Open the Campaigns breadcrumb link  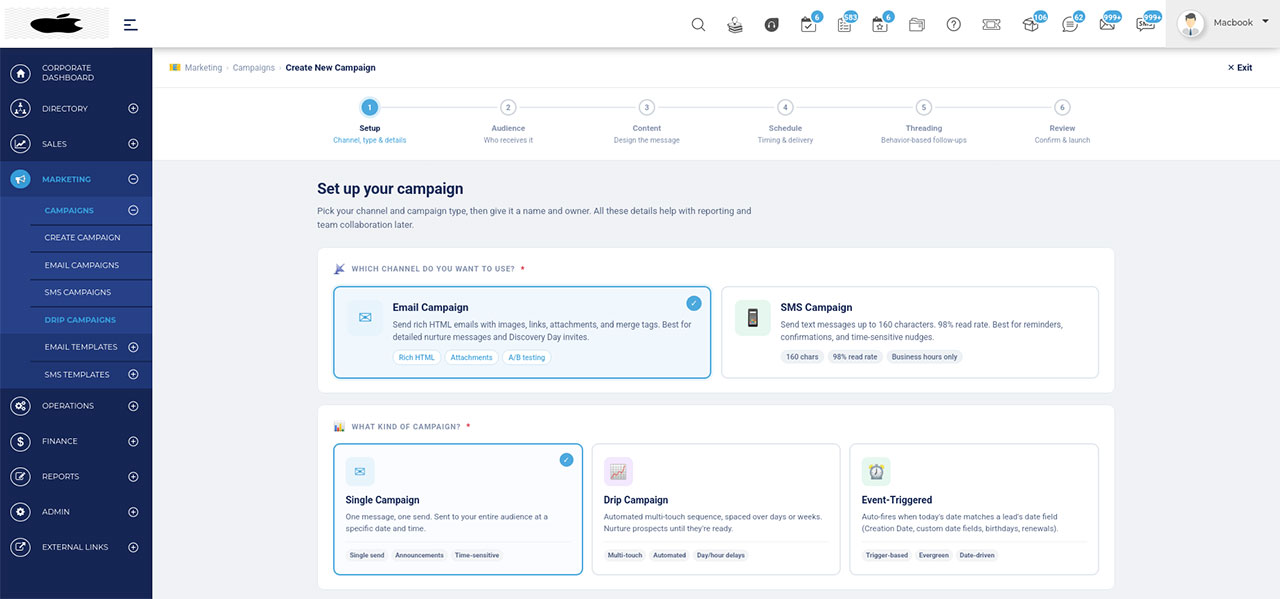pos(254,68)
